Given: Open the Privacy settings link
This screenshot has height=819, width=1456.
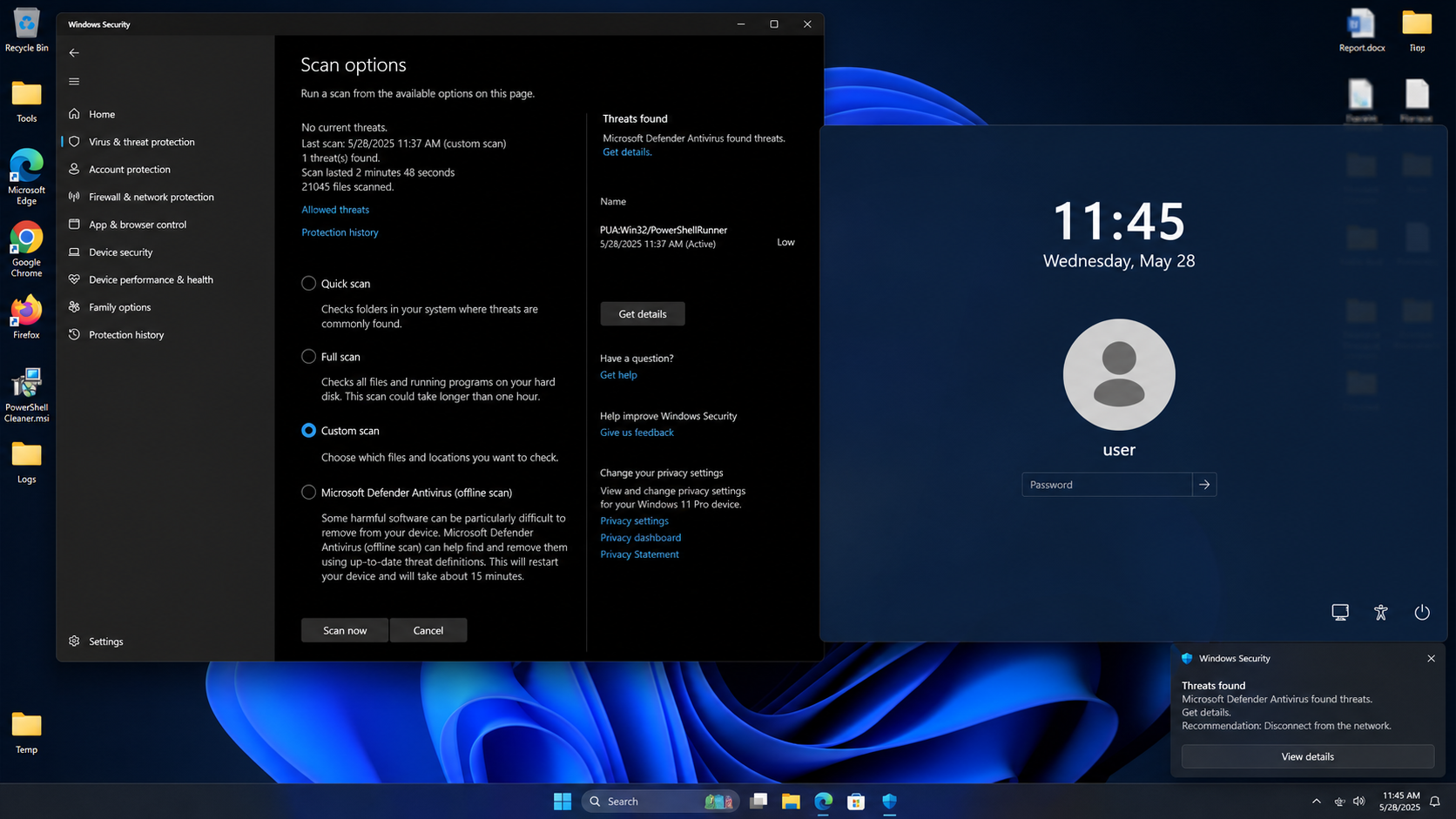Looking at the screenshot, I should click(634, 521).
